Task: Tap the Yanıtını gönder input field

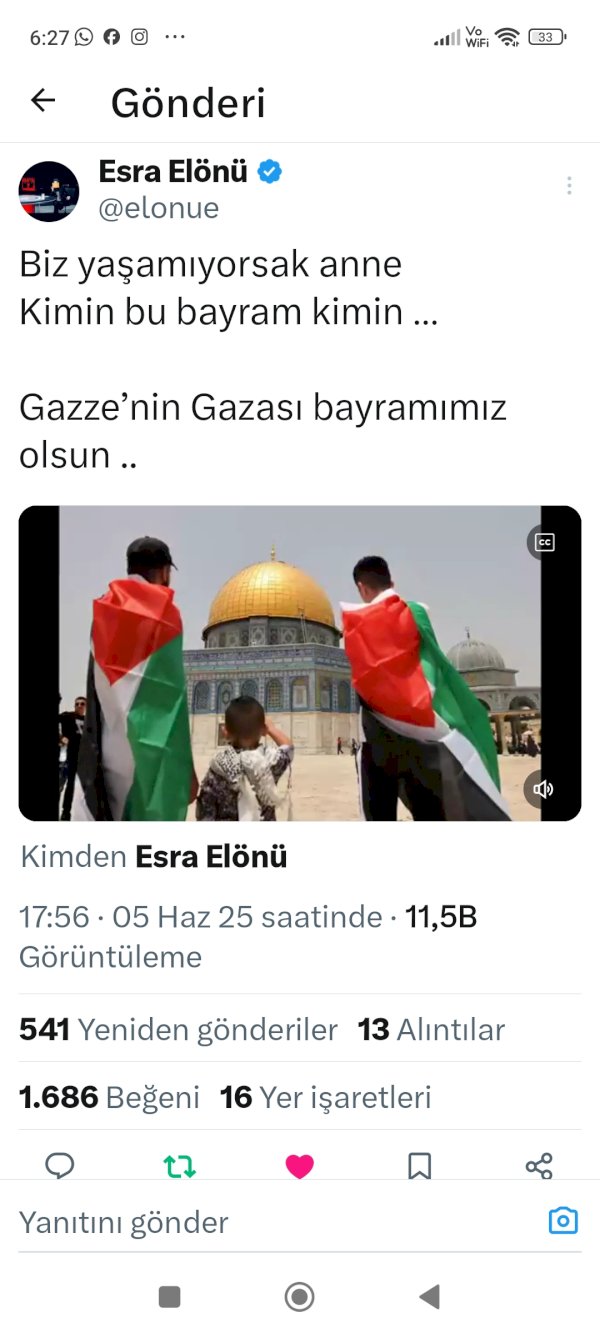Action: pyautogui.click(x=280, y=1222)
